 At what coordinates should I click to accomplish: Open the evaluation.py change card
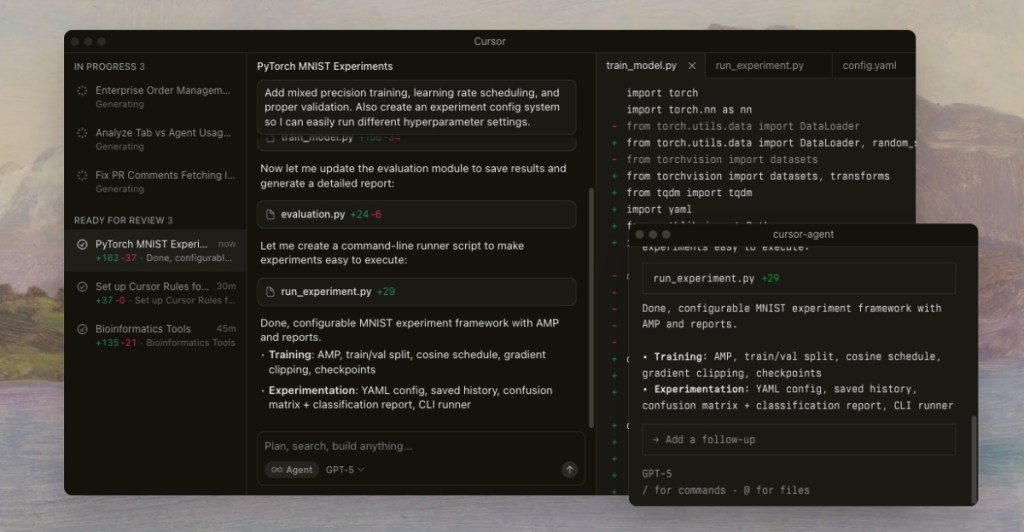click(417, 214)
